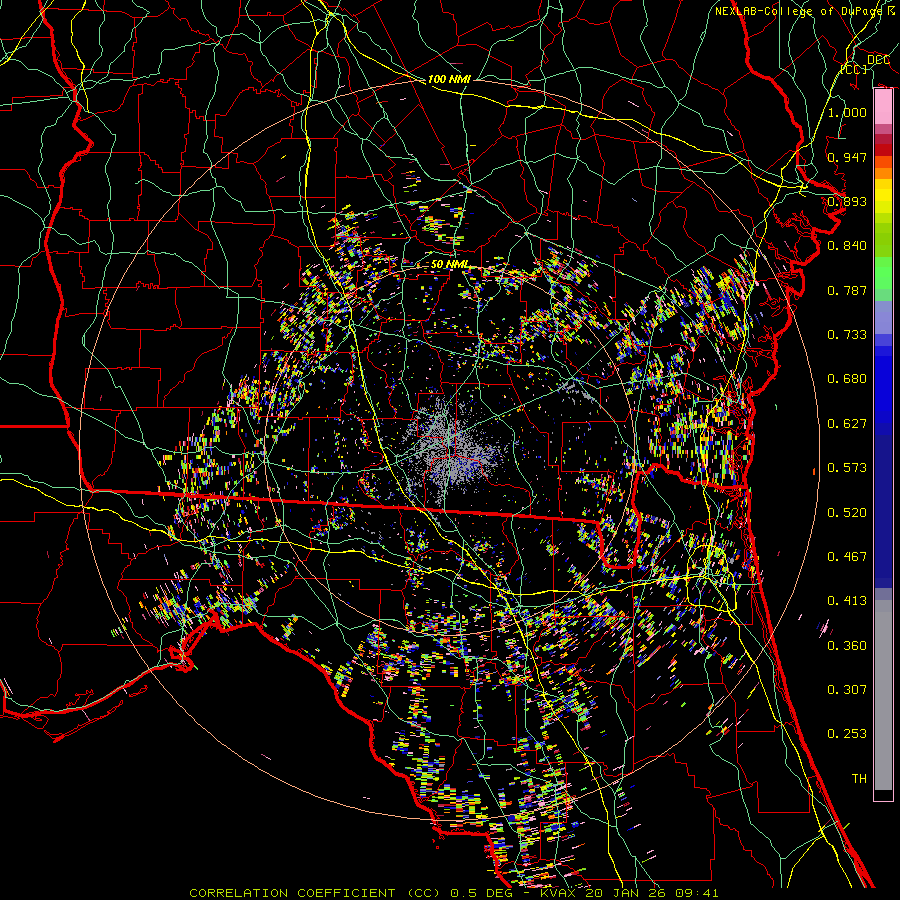Click the TH label on the legend
This screenshot has height=900, width=900.
point(858,778)
